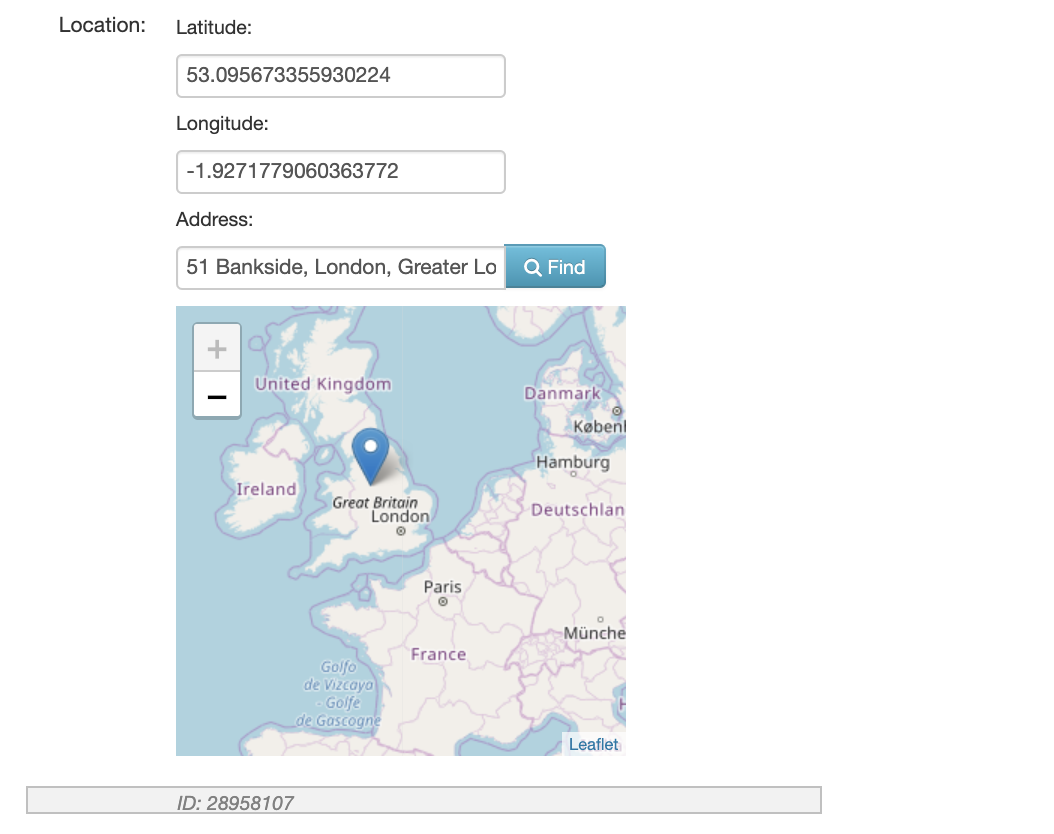
Task: Click the Paris city dot on map
Action: point(443,601)
